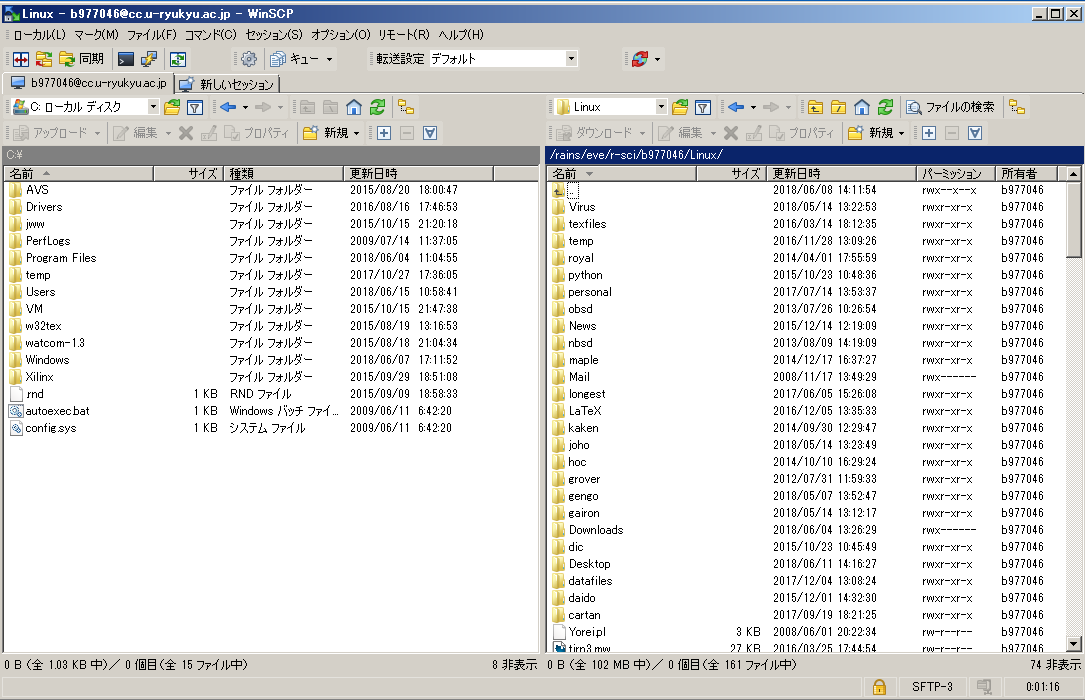Select the Program Files folder
This screenshot has height=700, width=1085.
tap(61, 258)
